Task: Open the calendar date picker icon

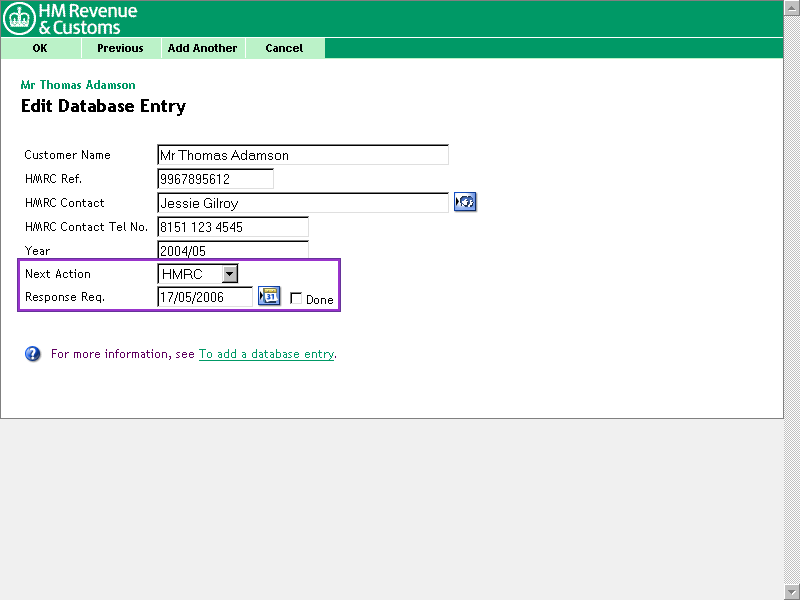Action: click(269, 296)
